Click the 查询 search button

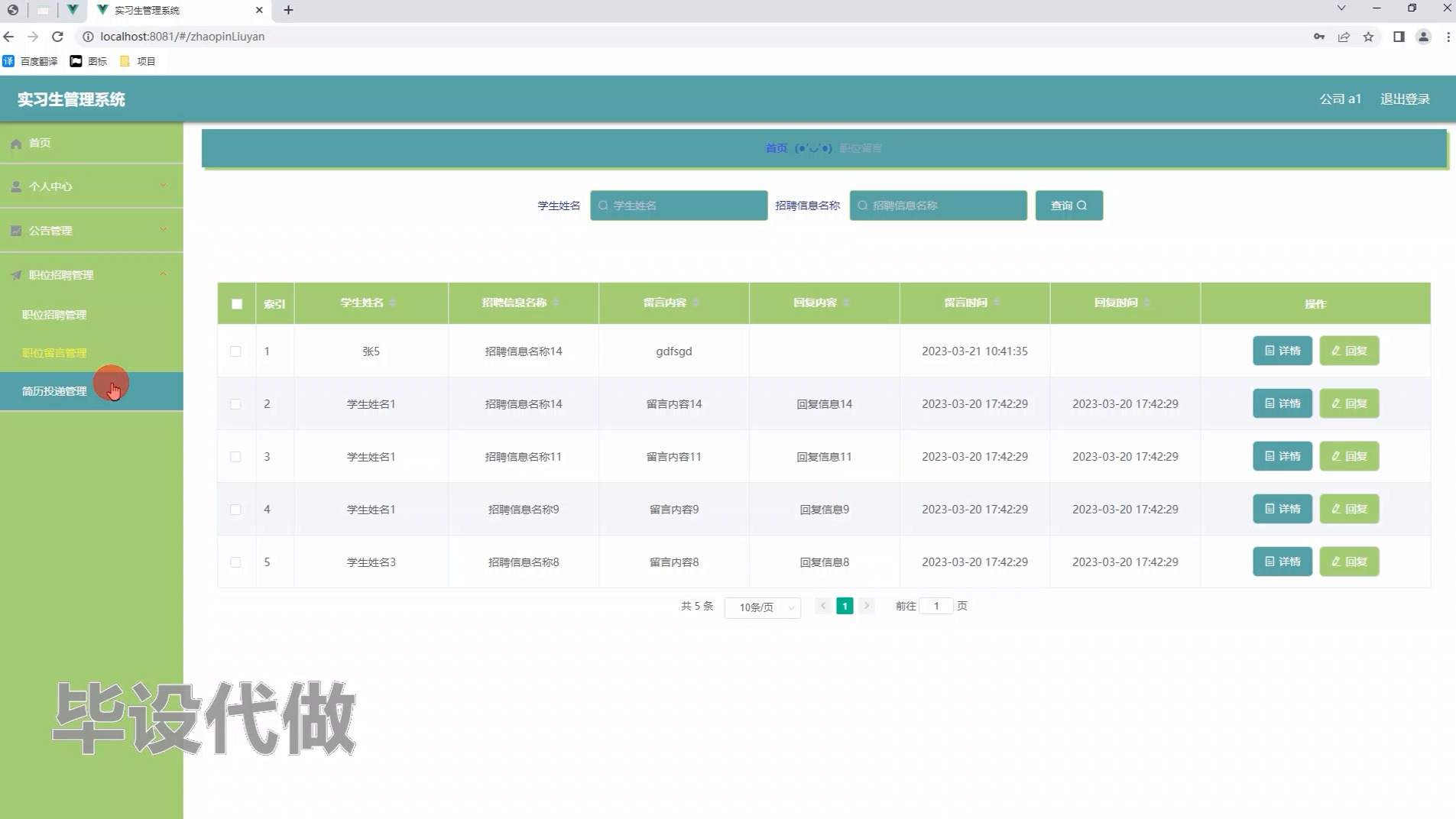point(1068,206)
